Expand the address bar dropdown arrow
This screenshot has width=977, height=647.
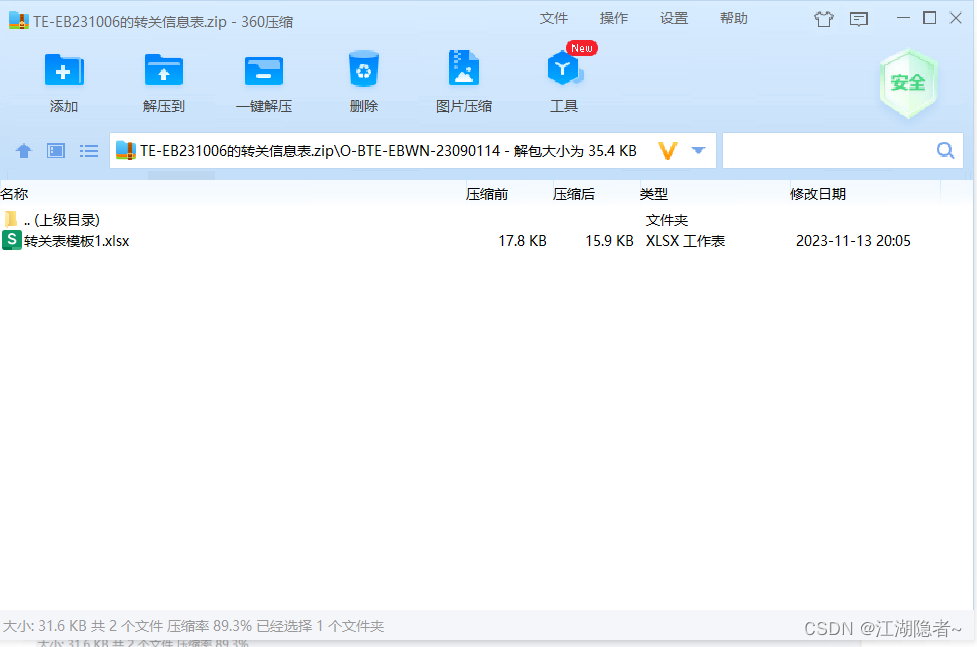click(x=698, y=150)
